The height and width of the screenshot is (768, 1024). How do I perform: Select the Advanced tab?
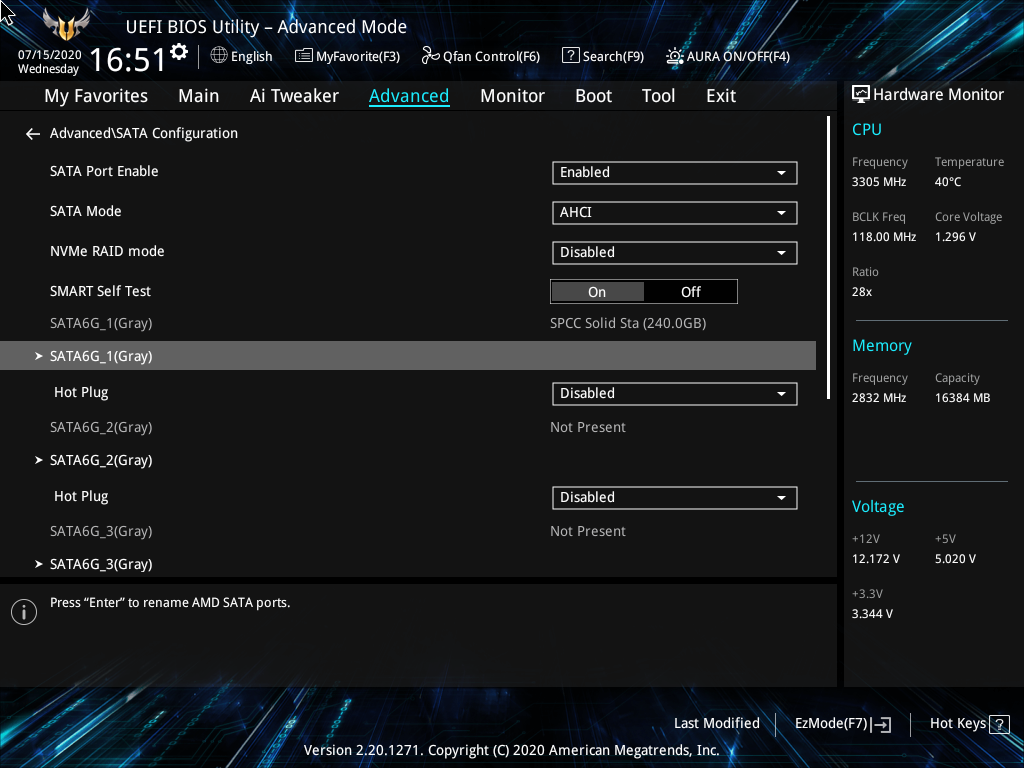[409, 96]
